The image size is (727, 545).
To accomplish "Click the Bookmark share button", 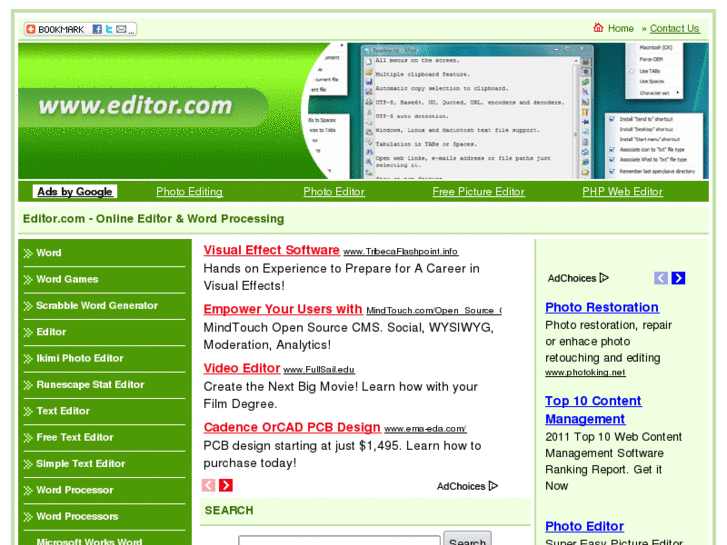I will pyautogui.click(x=80, y=29).
